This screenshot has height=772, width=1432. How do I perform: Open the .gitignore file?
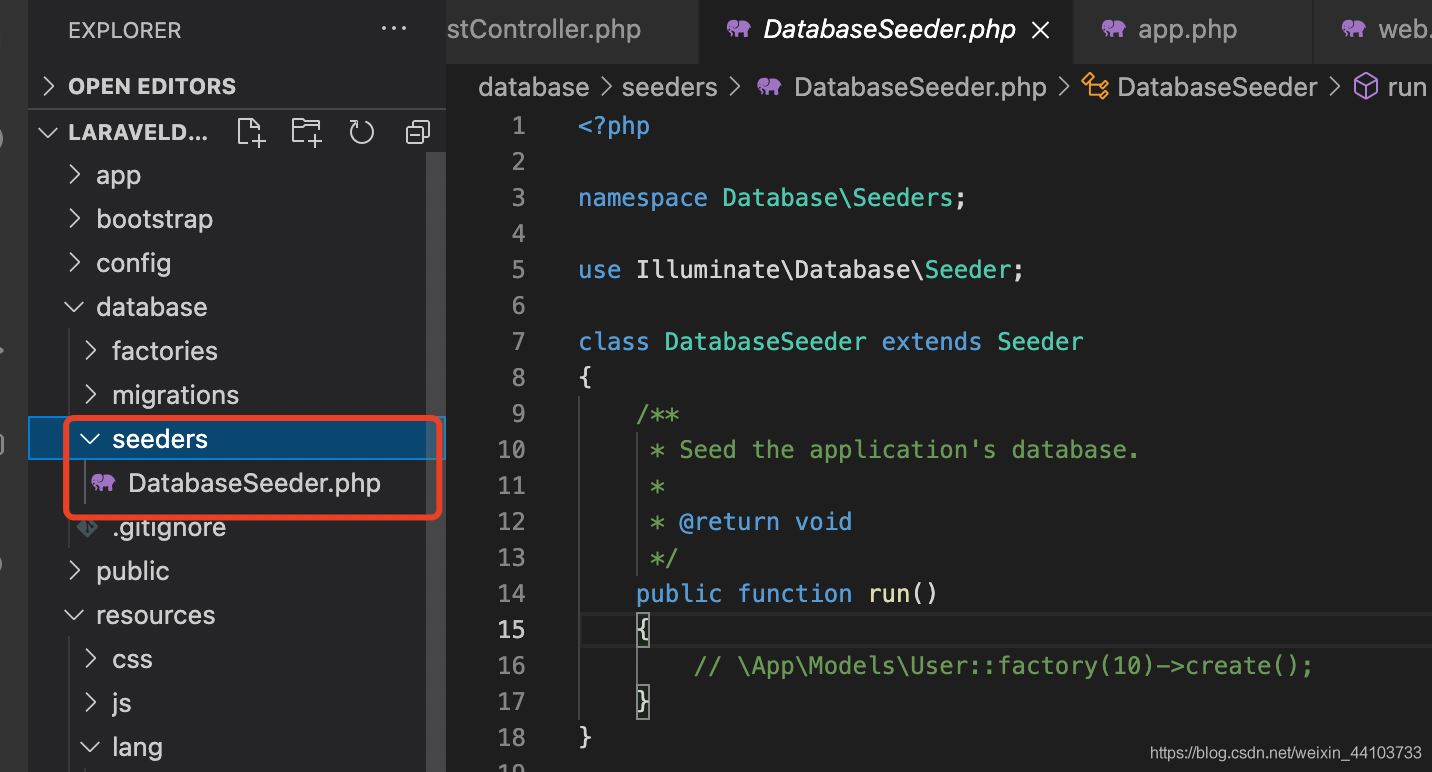coord(168,527)
